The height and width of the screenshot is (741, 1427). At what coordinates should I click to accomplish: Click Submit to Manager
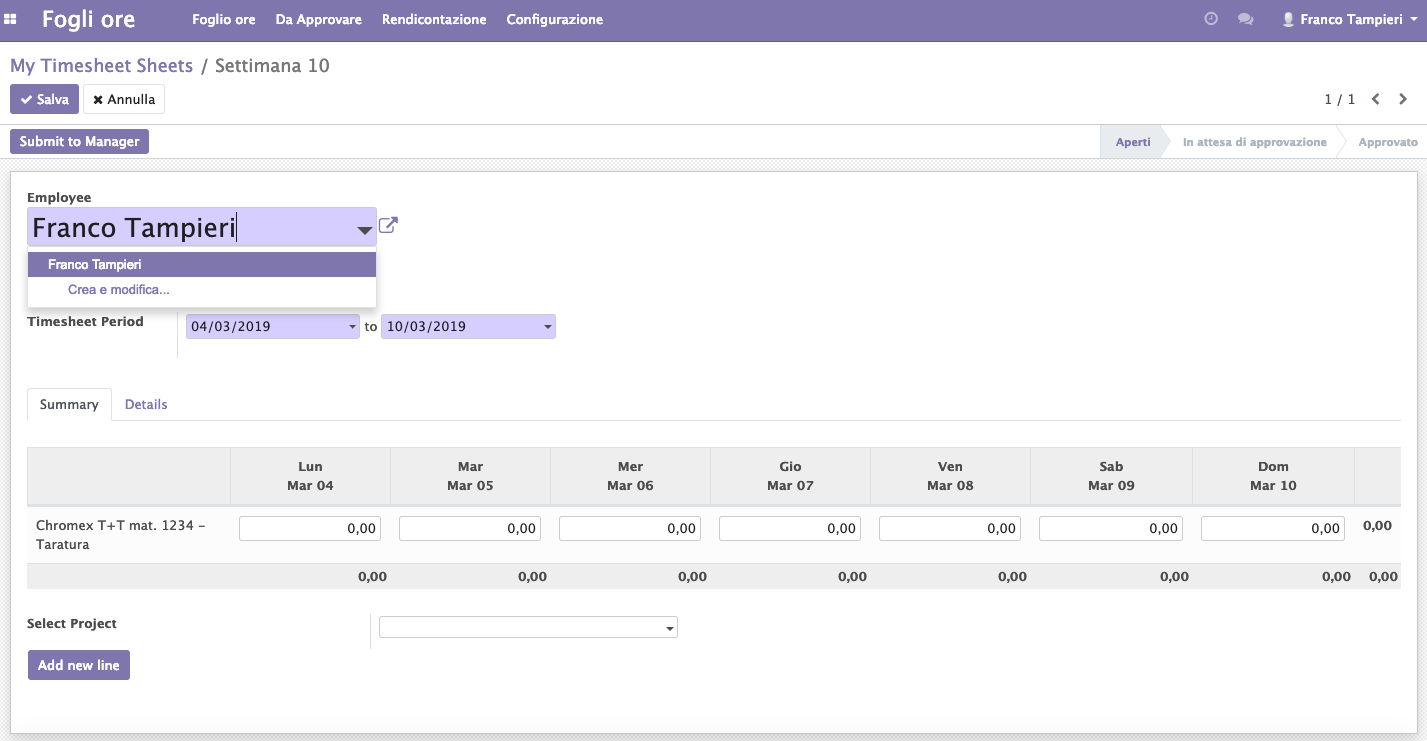click(x=79, y=141)
